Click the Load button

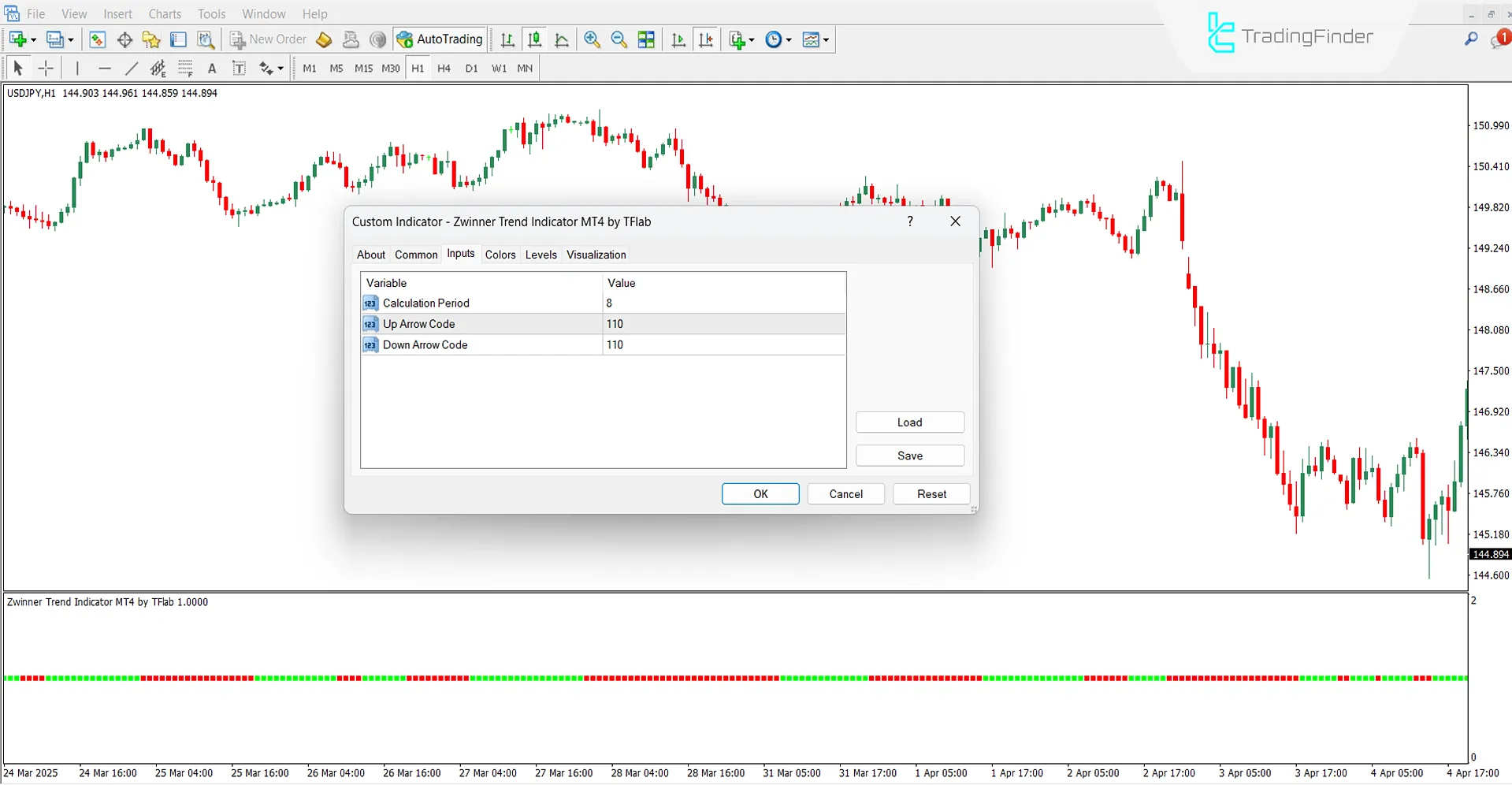pos(909,422)
